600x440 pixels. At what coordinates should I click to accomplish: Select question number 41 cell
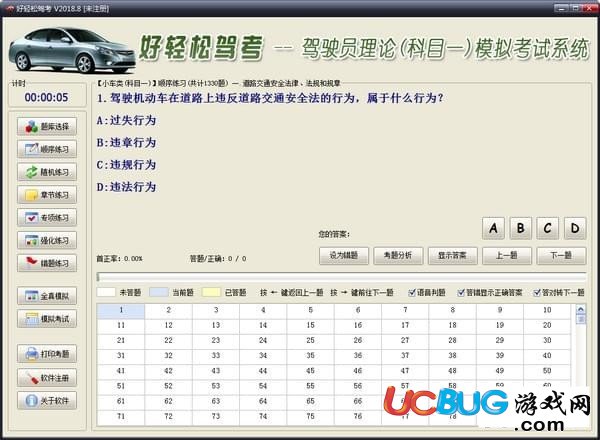pos(121,371)
